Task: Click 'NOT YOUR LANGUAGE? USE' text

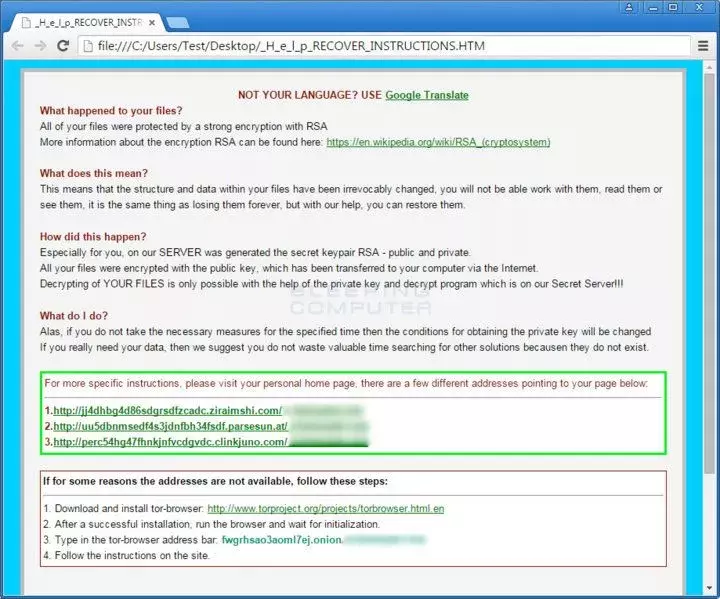Action: tap(309, 95)
